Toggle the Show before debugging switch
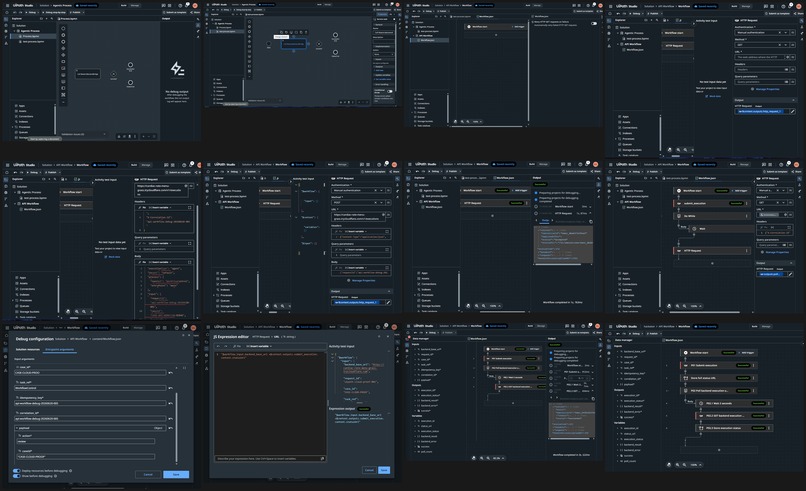This screenshot has height=491, width=806. [16, 476]
